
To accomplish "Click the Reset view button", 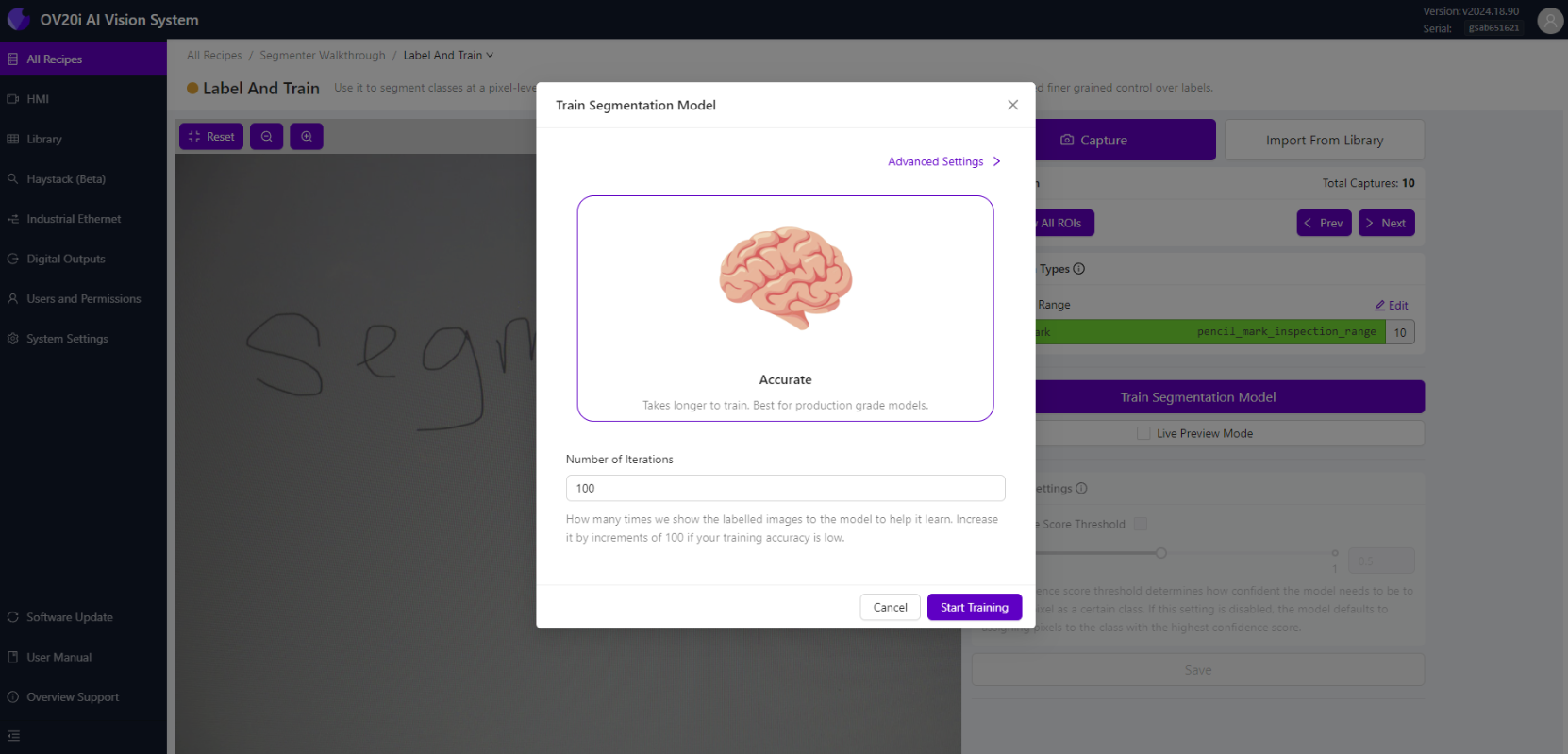I will pyautogui.click(x=211, y=137).
